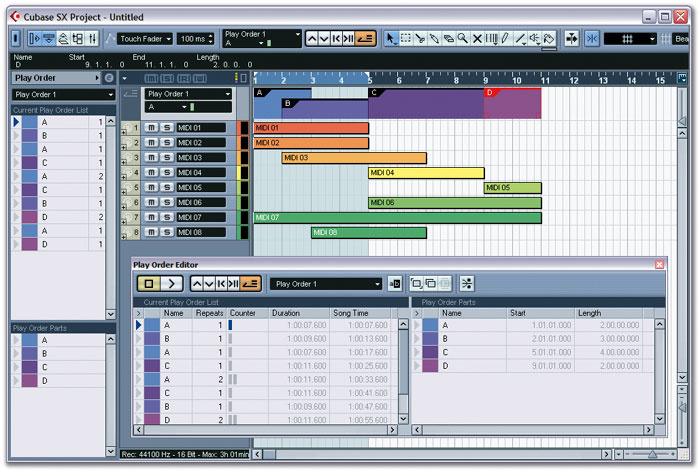
Task: Click the edit e button beside Play Order
Action: (x=109, y=78)
